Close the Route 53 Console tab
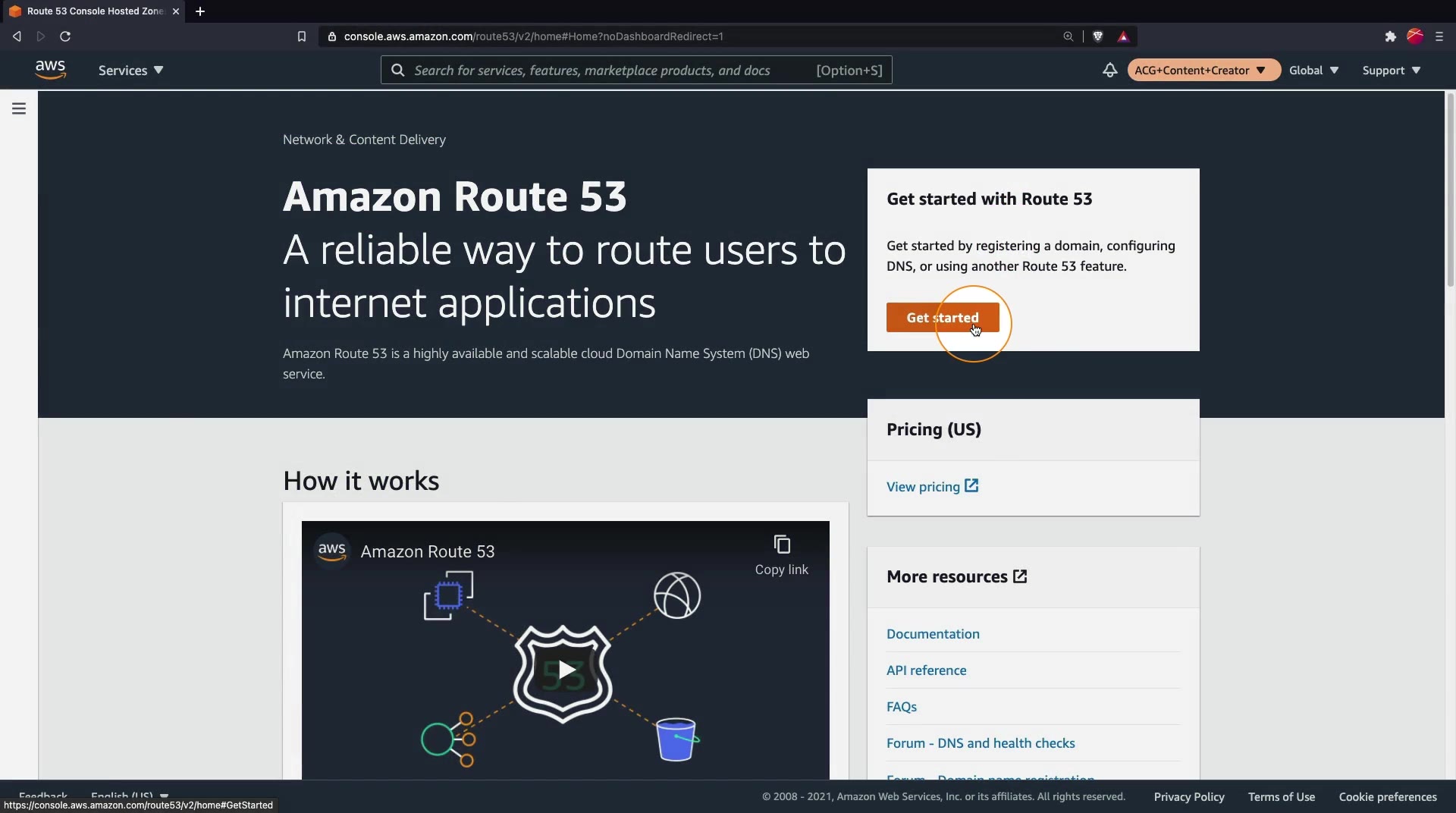The height and width of the screenshot is (813, 1456). (x=176, y=11)
